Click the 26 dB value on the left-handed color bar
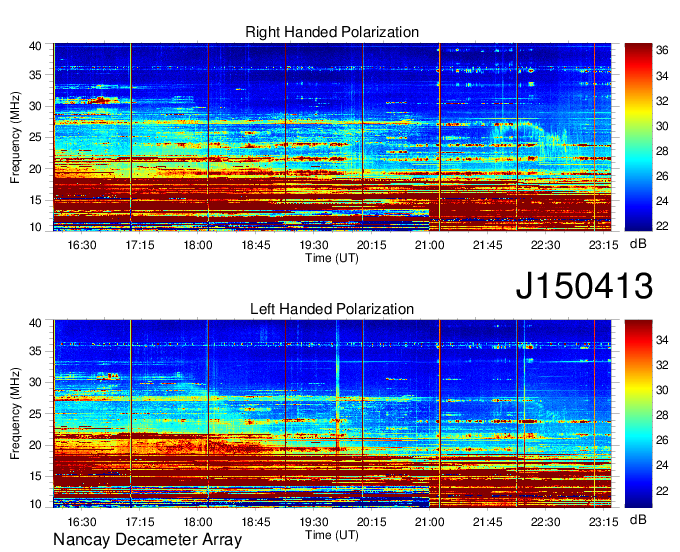Image resolution: width=680 pixels, height=552 pixels. 662,440
